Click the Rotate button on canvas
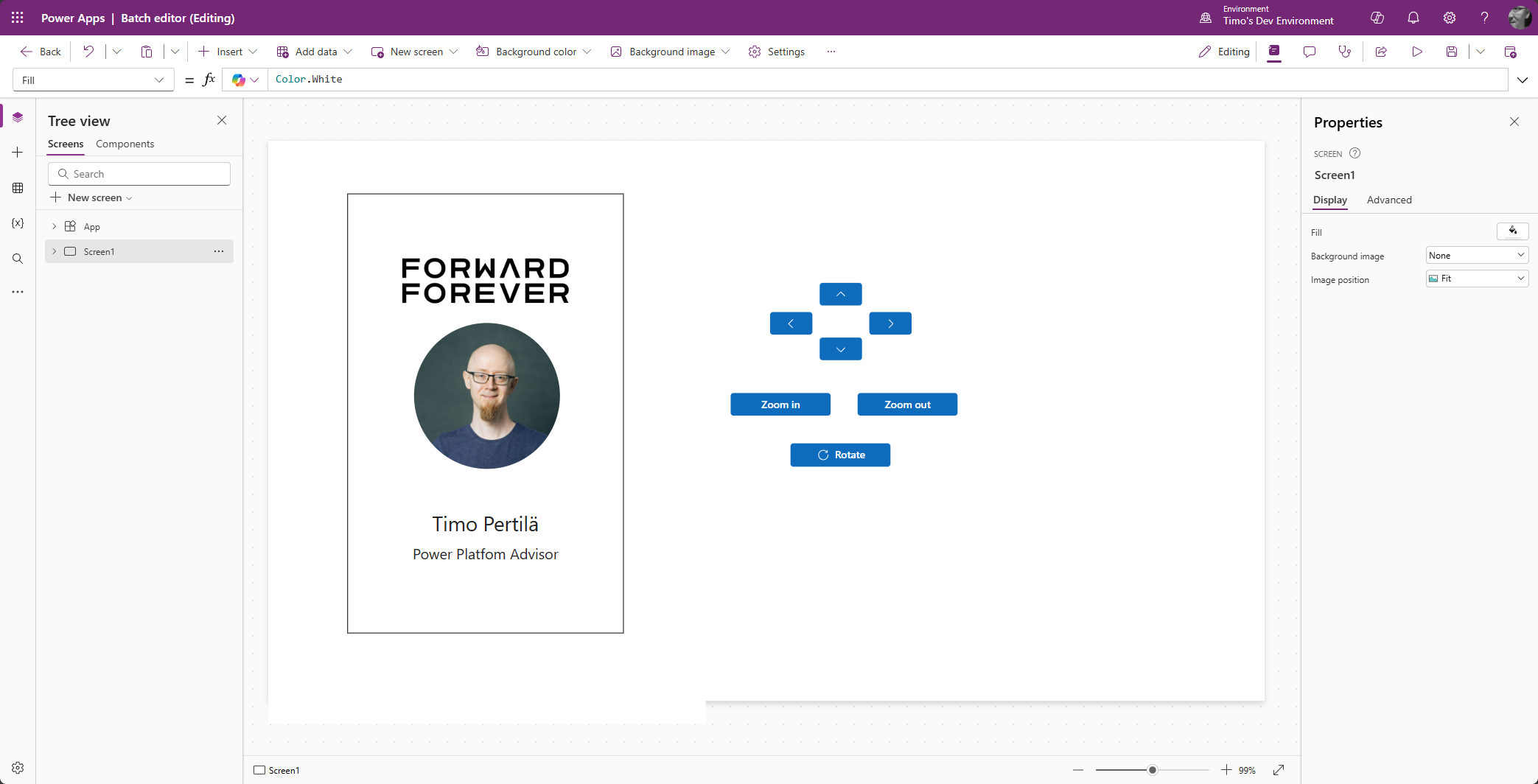Image resolution: width=1538 pixels, height=784 pixels. 840,455
